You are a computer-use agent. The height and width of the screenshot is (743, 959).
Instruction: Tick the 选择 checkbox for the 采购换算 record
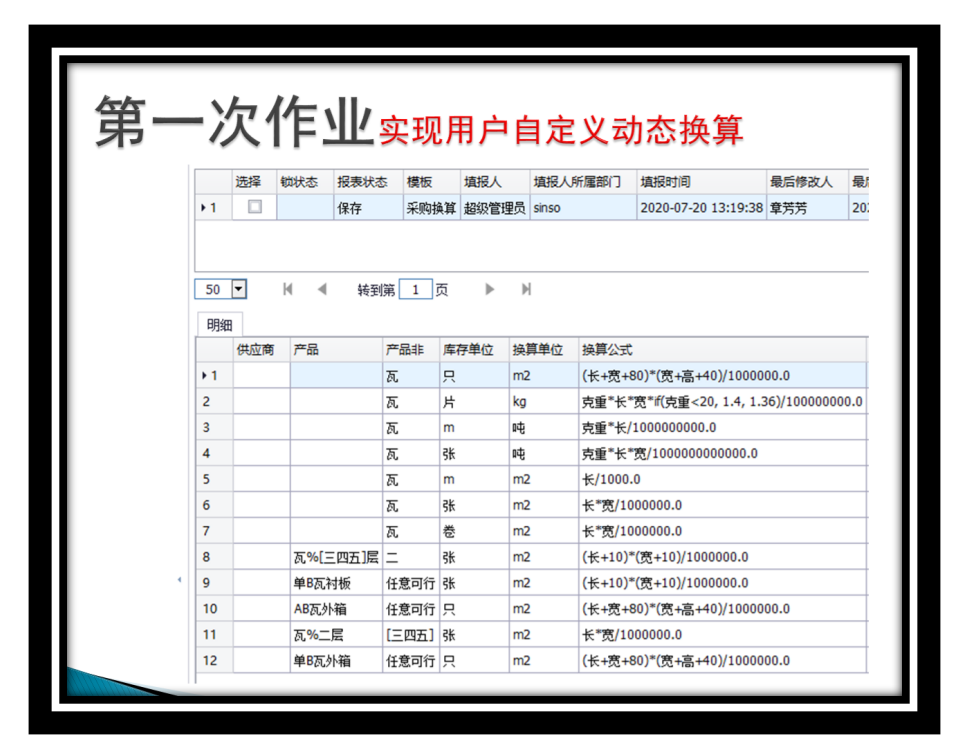click(255, 208)
